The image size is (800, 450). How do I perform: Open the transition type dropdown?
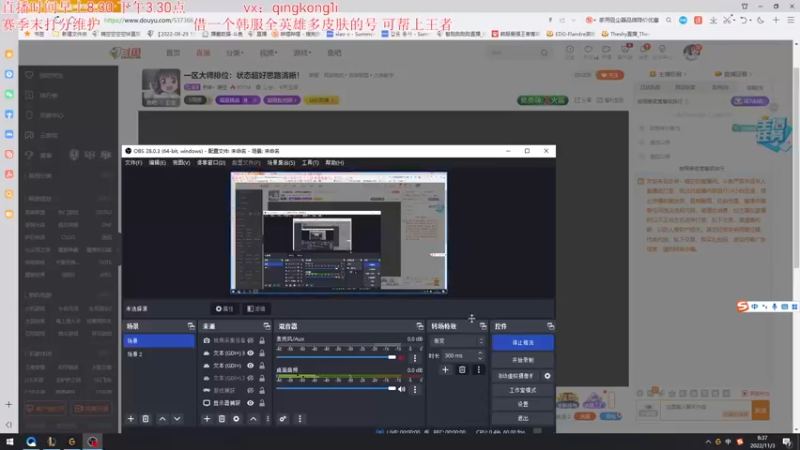point(457,341)
